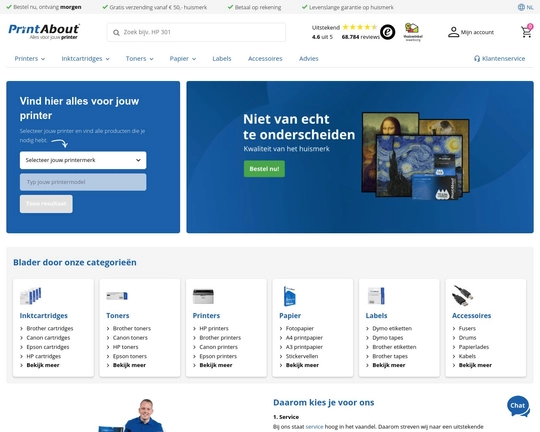
Task: Click the Thuiswinkel Waarborg badge
Action: pyautogui.click(x=413, y=32)
